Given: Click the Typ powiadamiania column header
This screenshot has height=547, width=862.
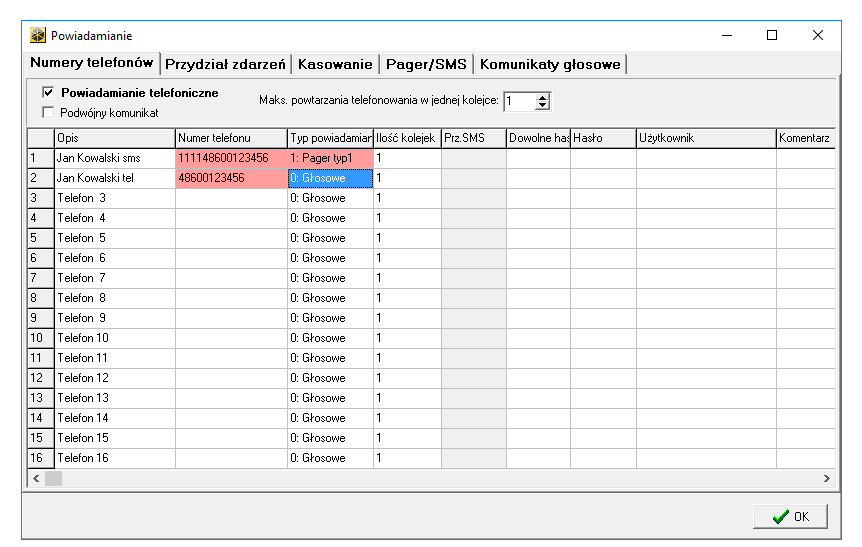Looking at the screenshot, I should (x=330, y=137).
